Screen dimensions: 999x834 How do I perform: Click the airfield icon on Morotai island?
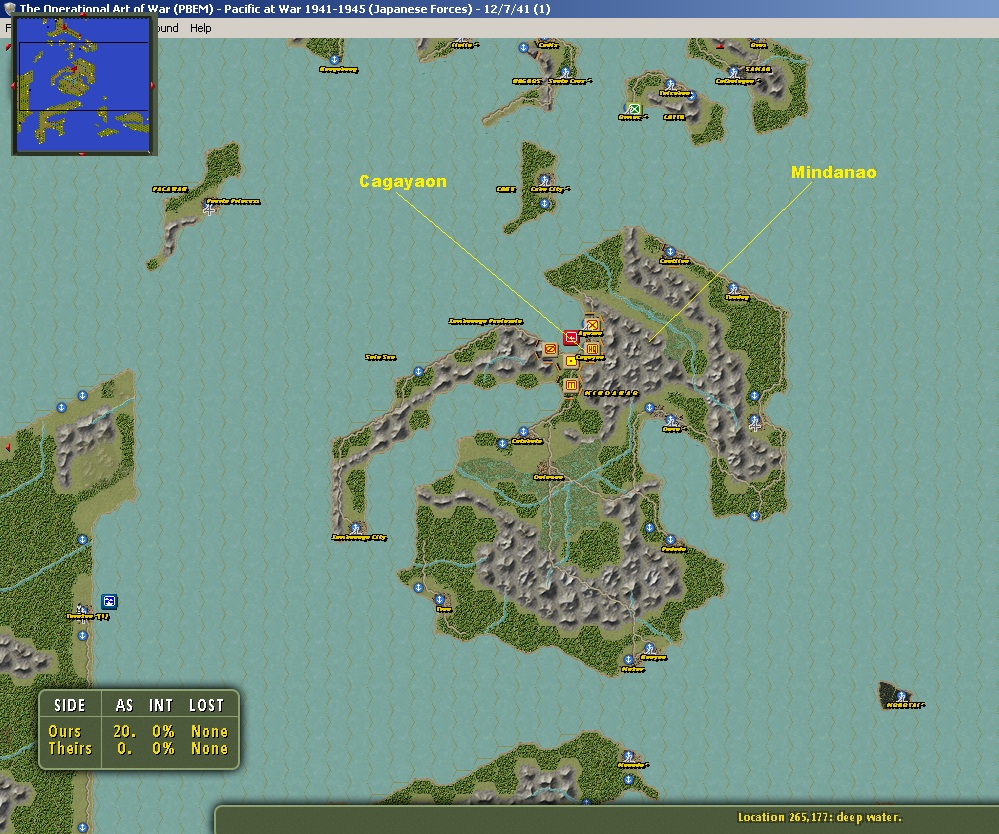[x=901, y=696]
